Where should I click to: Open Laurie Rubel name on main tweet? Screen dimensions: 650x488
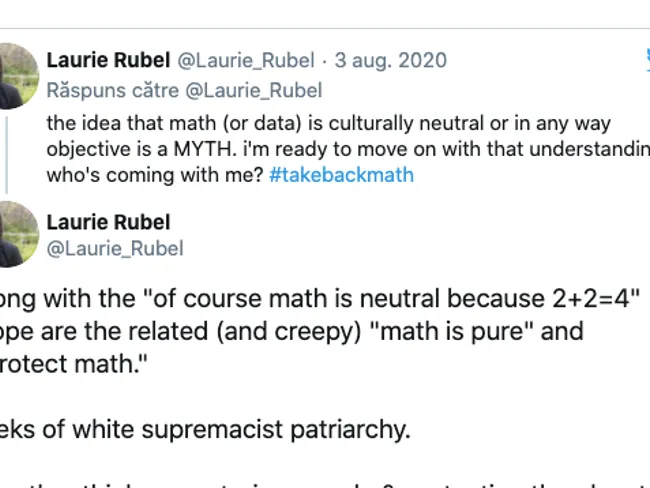tap(108, 222)
